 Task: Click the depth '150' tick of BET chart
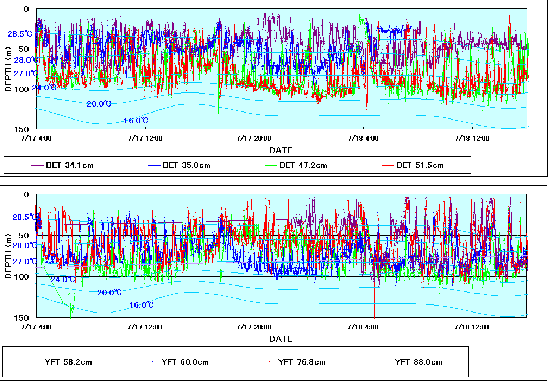[22, 129]
